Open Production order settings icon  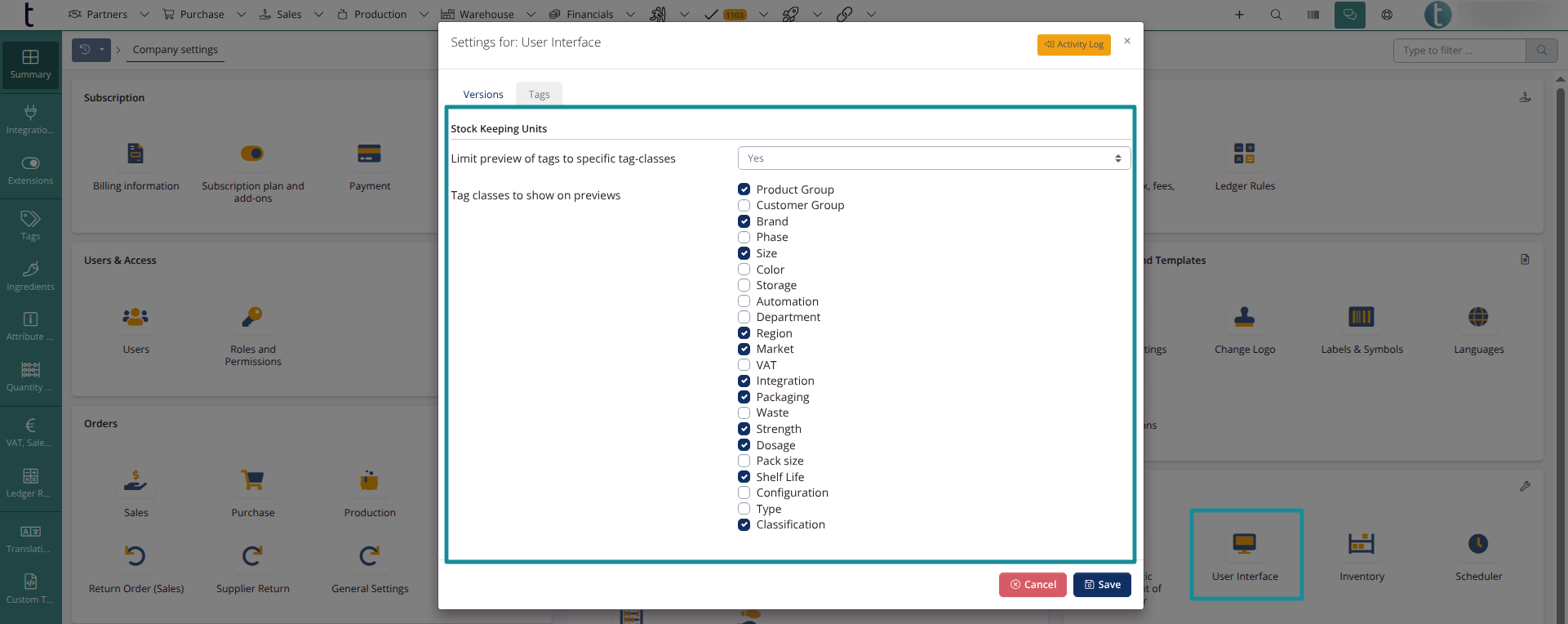369,480
